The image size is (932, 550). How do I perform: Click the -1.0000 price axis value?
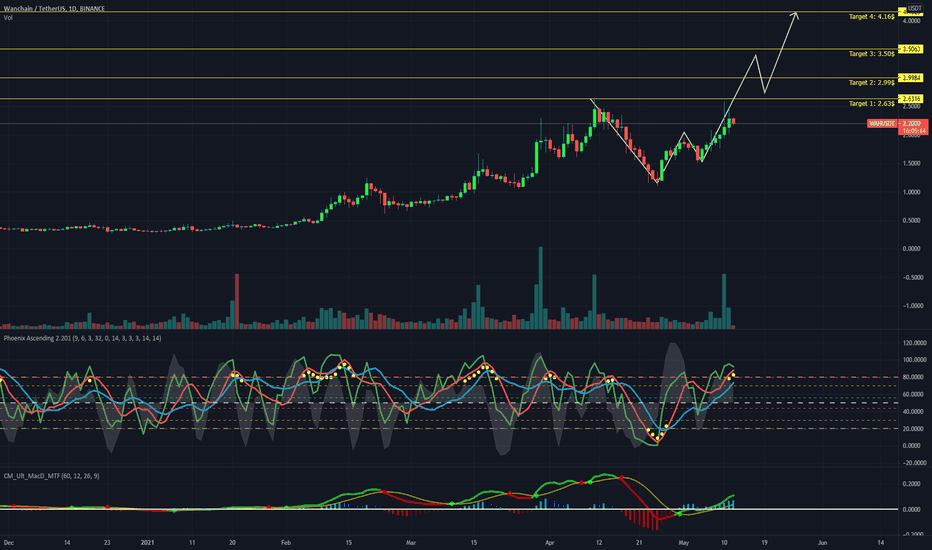tap(911, 306)
